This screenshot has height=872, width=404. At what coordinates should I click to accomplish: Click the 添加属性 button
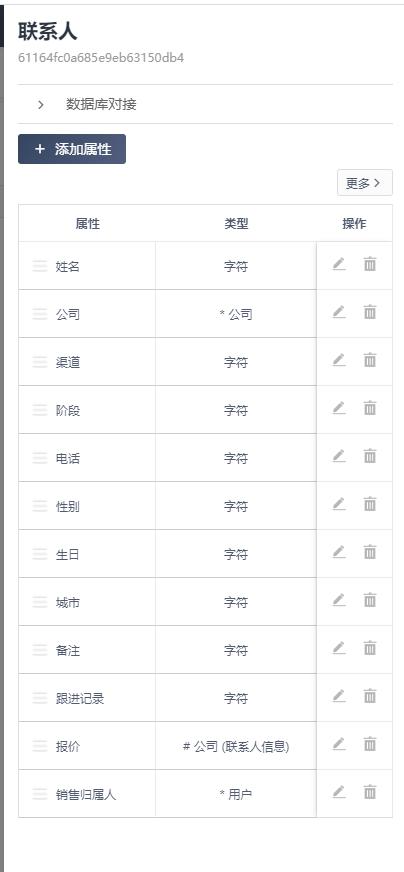[72, 149]
